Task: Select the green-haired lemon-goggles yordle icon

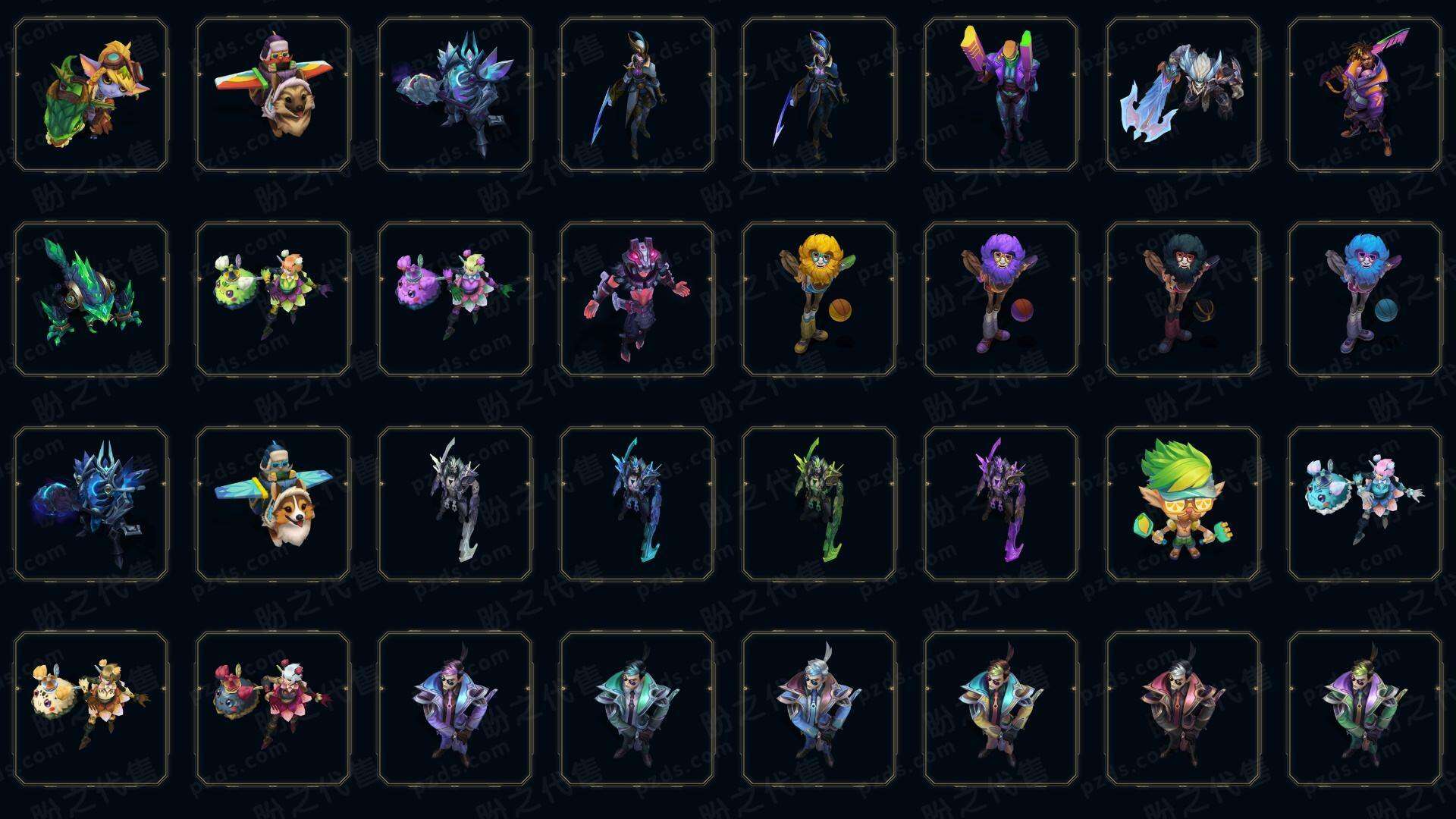Action: click(x=1183, y=504)
